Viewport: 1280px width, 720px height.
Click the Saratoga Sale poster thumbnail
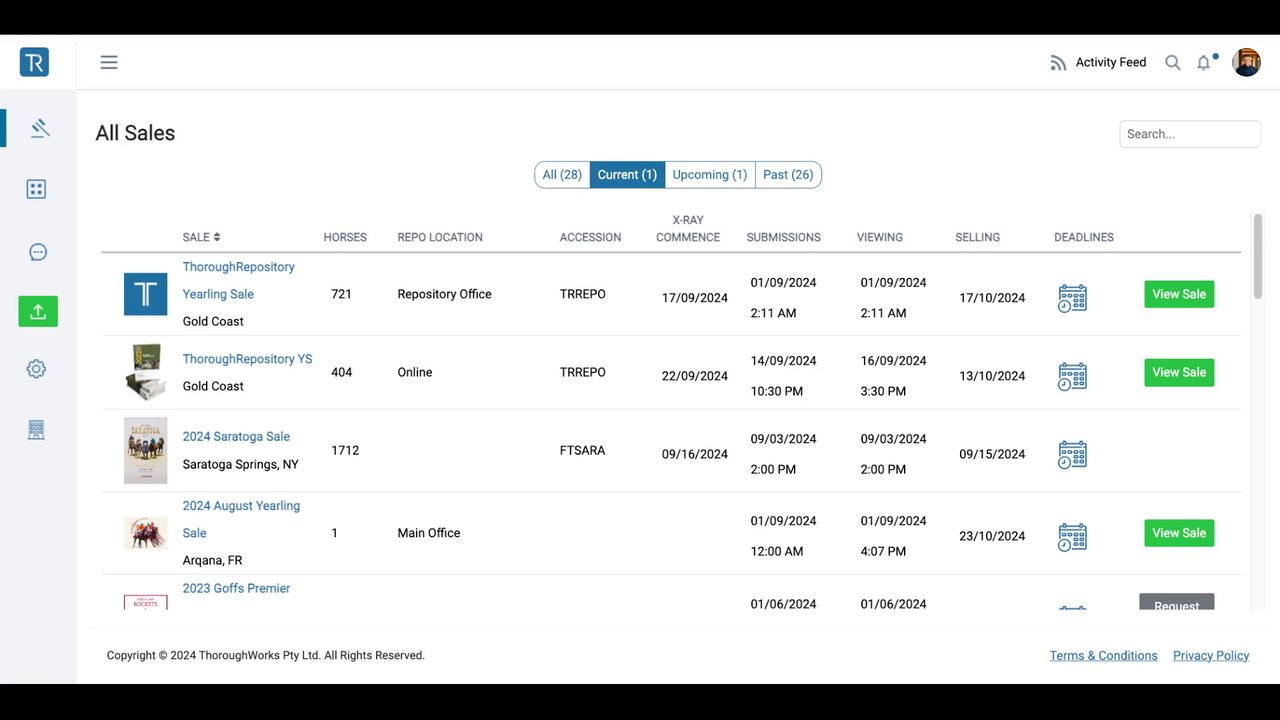pos(145,450)
